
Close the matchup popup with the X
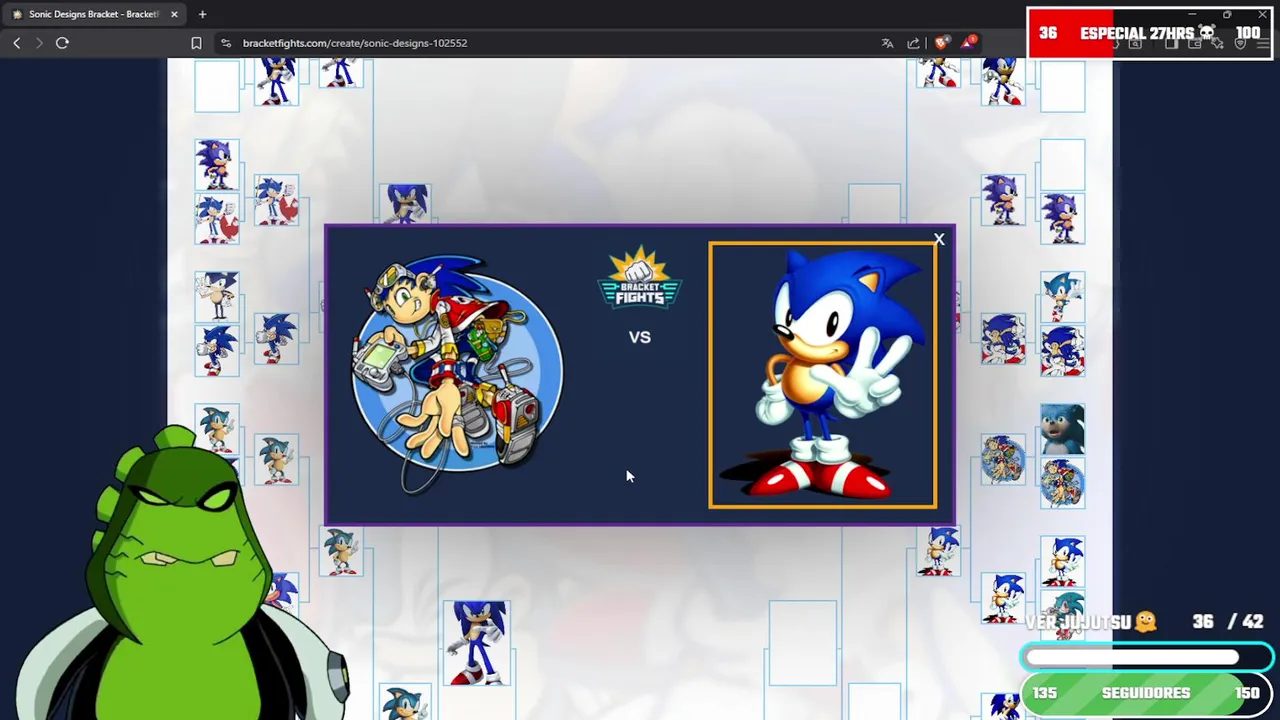pos(939,239)
